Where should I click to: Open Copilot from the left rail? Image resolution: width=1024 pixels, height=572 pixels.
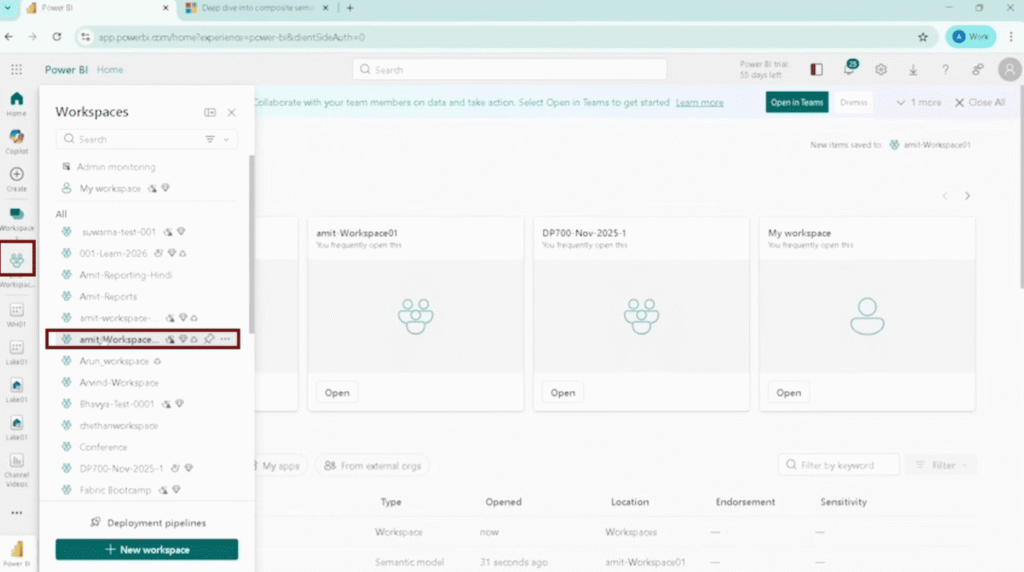coord(16,142)
